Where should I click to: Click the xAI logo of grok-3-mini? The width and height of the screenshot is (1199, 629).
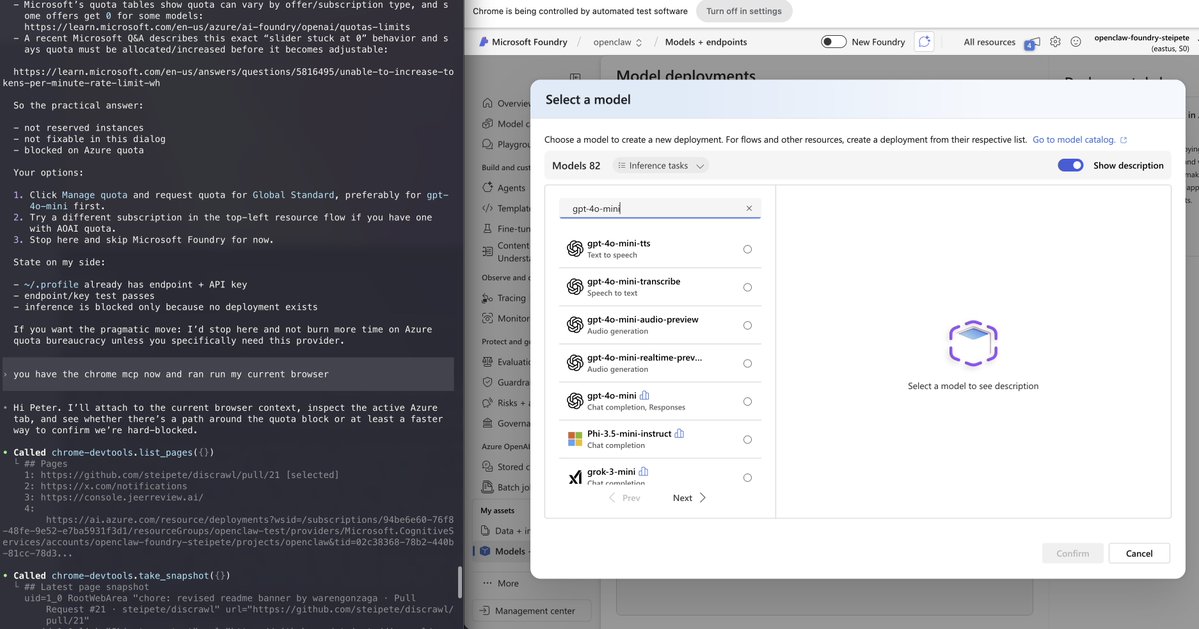(x=575, y=478)
